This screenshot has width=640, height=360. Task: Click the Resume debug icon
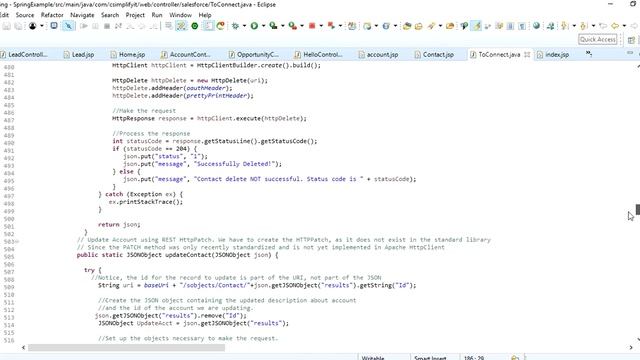click(x=84, y=26)
